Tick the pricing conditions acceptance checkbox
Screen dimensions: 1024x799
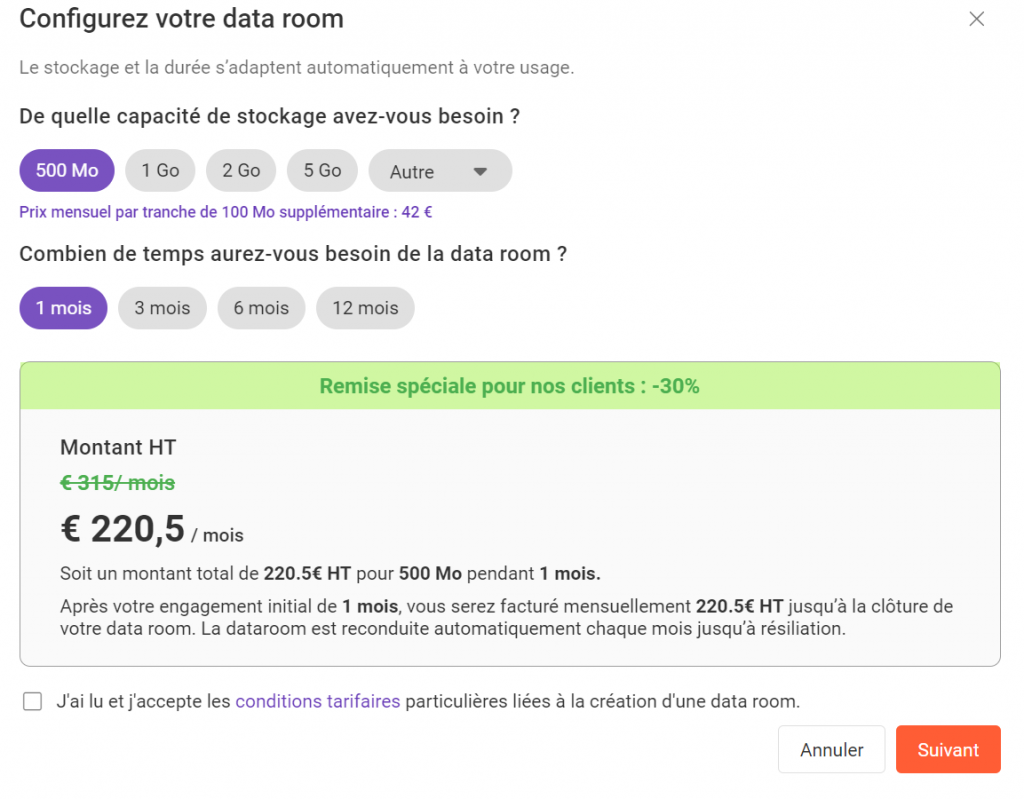[33, 702]
